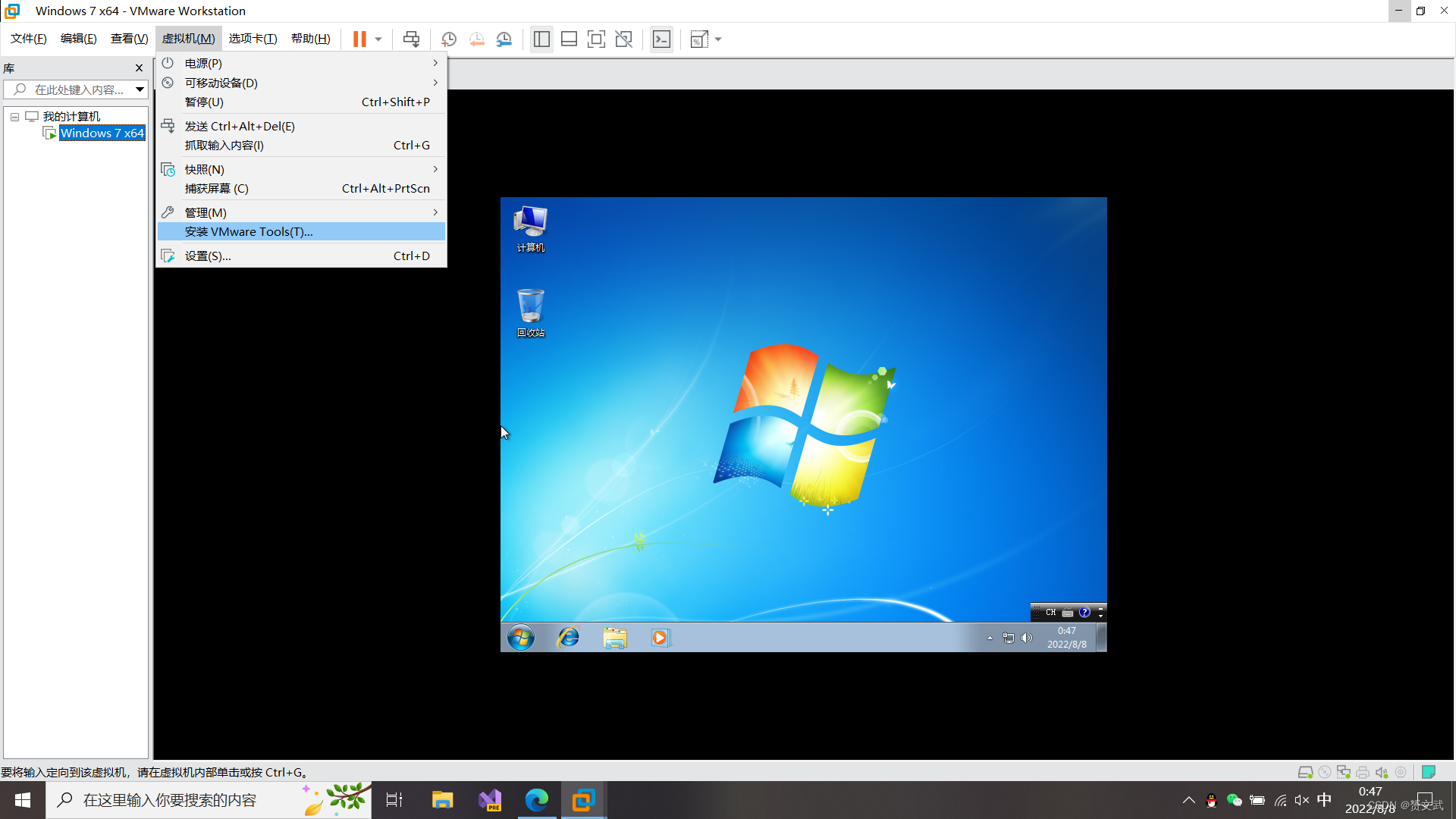Collapse the 我的计算机 tree node
Viewport: 1456px width, 819px height.
[14, 117]
